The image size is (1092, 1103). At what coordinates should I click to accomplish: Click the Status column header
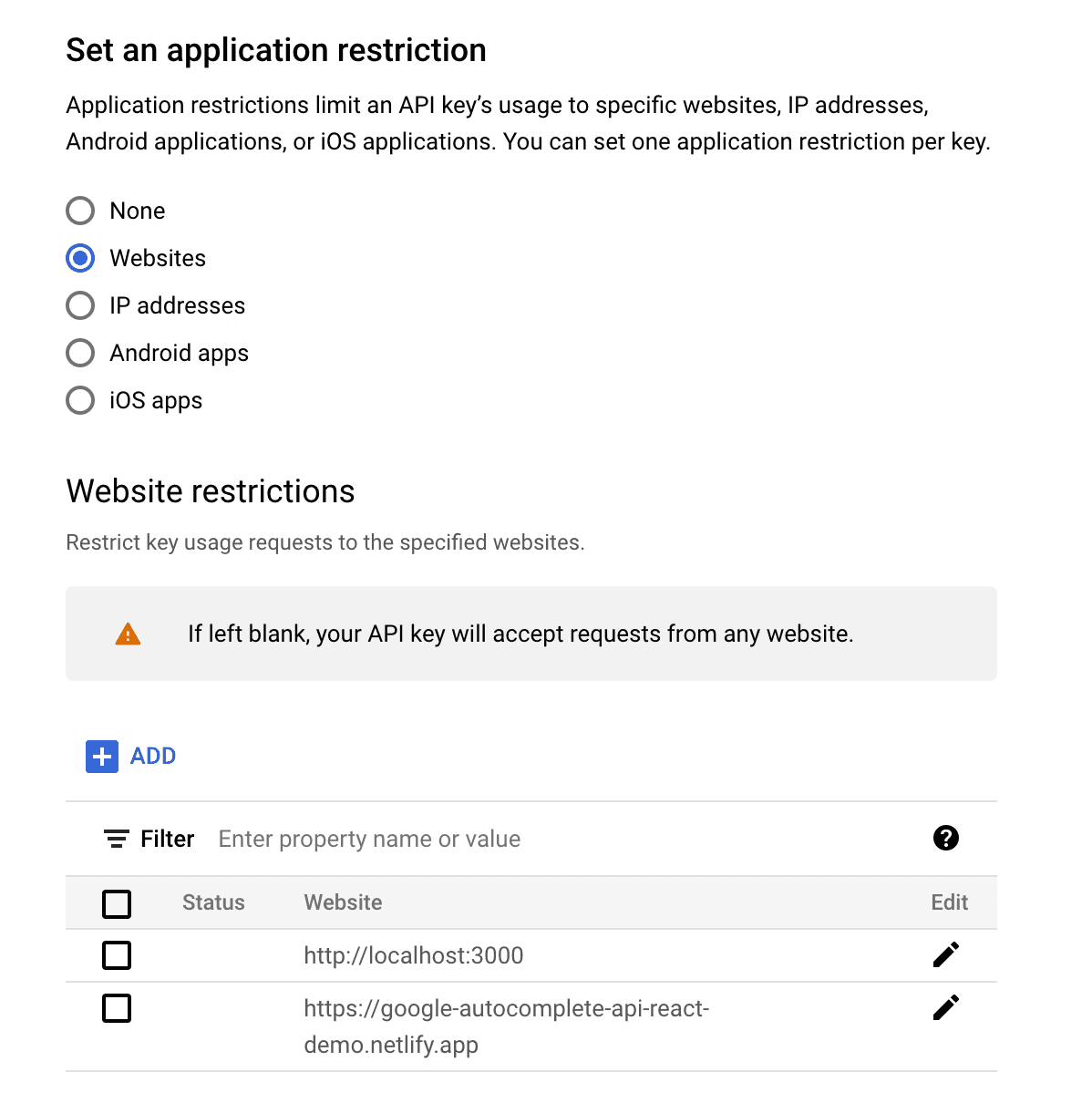(x=213, y=902)
